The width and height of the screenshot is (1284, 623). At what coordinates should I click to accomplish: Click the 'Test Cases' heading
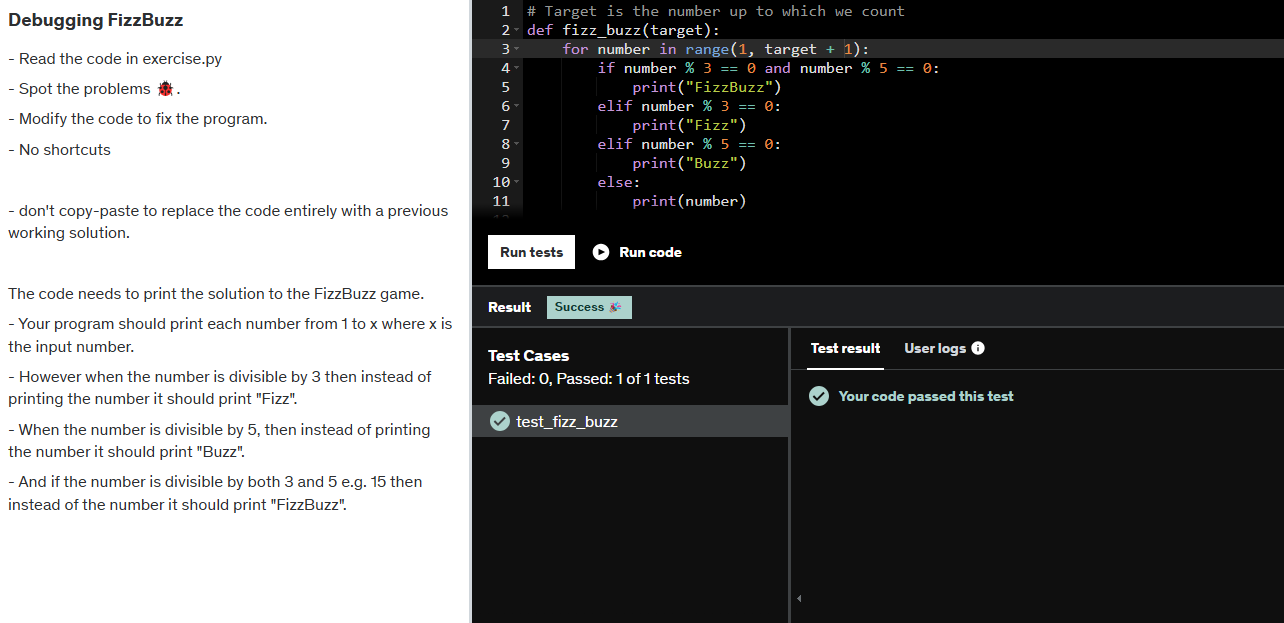528,356
